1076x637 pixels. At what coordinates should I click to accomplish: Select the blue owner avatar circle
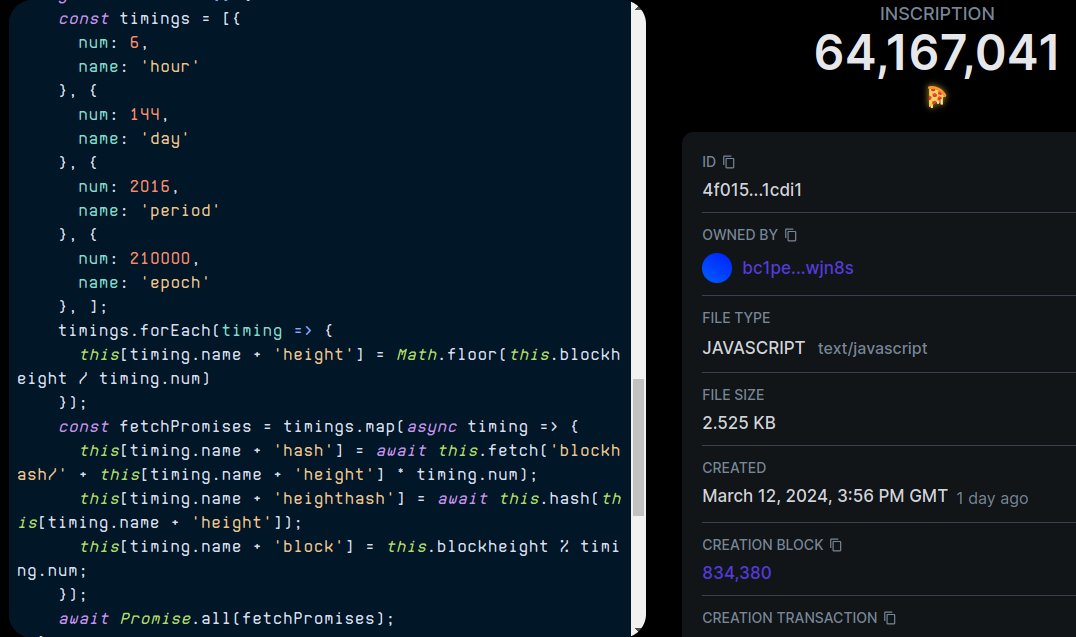[x=716, y=267]
